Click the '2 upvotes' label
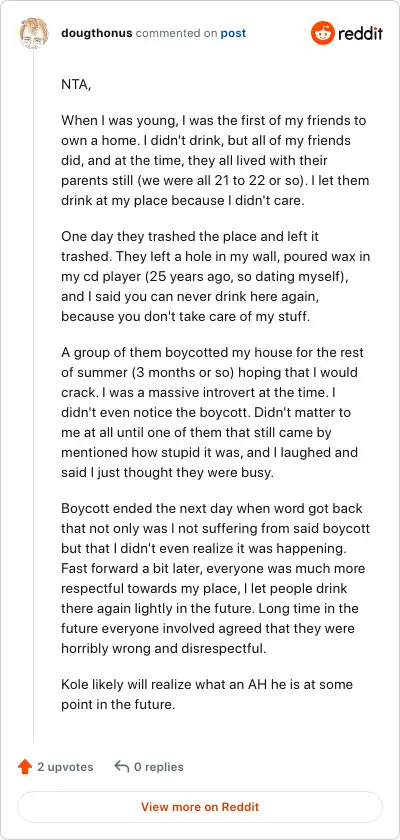This screenshot has height=840, width=400. [x=65, y=767]
